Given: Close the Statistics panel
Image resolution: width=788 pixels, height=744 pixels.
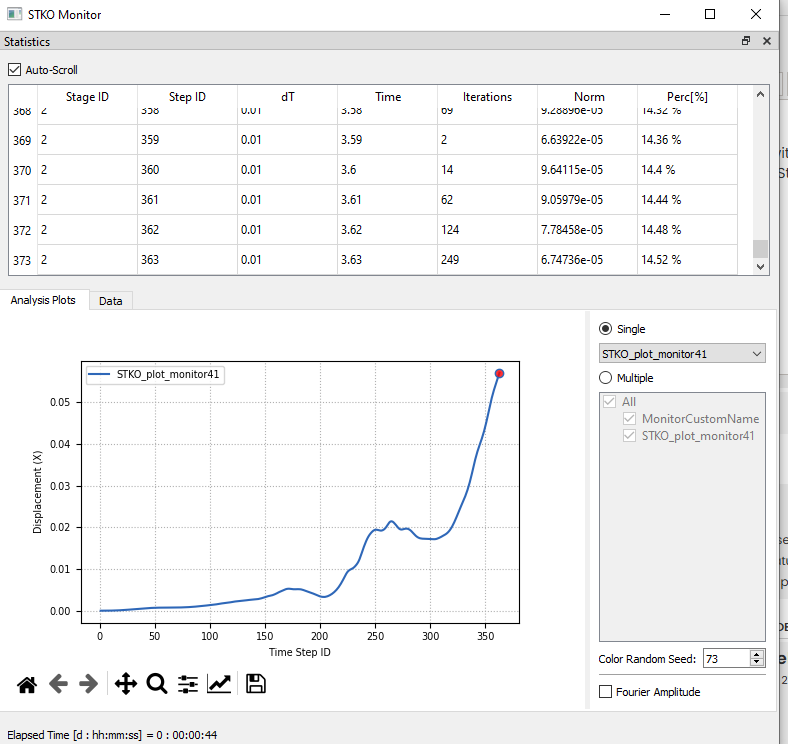Looking at the screenshot, I should click(x=767, y=41).
